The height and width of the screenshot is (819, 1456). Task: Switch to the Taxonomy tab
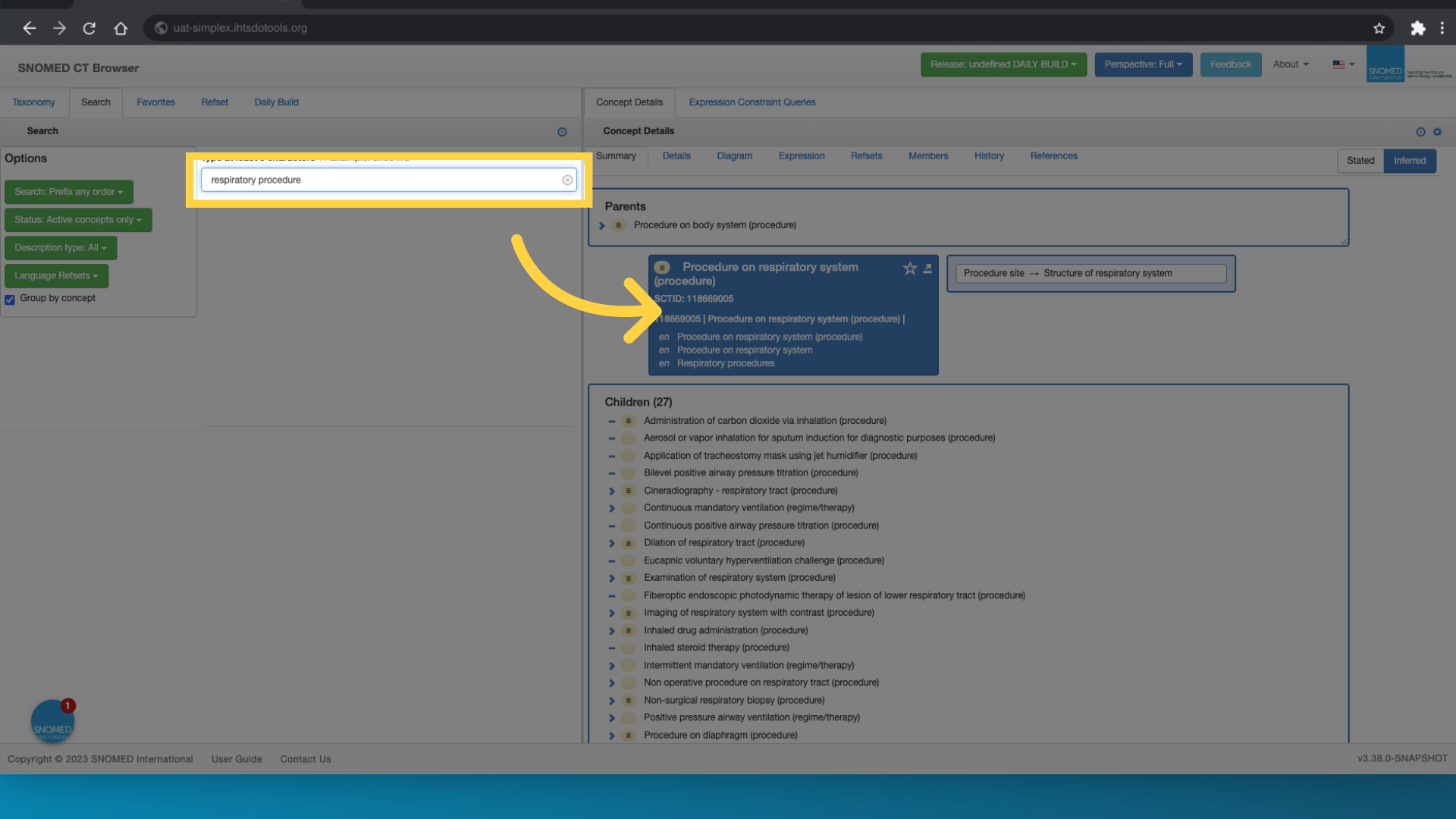point(33,102)
